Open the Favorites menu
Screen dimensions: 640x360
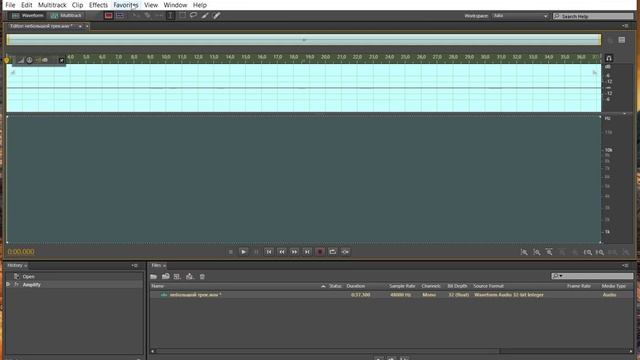click(126, 5)
